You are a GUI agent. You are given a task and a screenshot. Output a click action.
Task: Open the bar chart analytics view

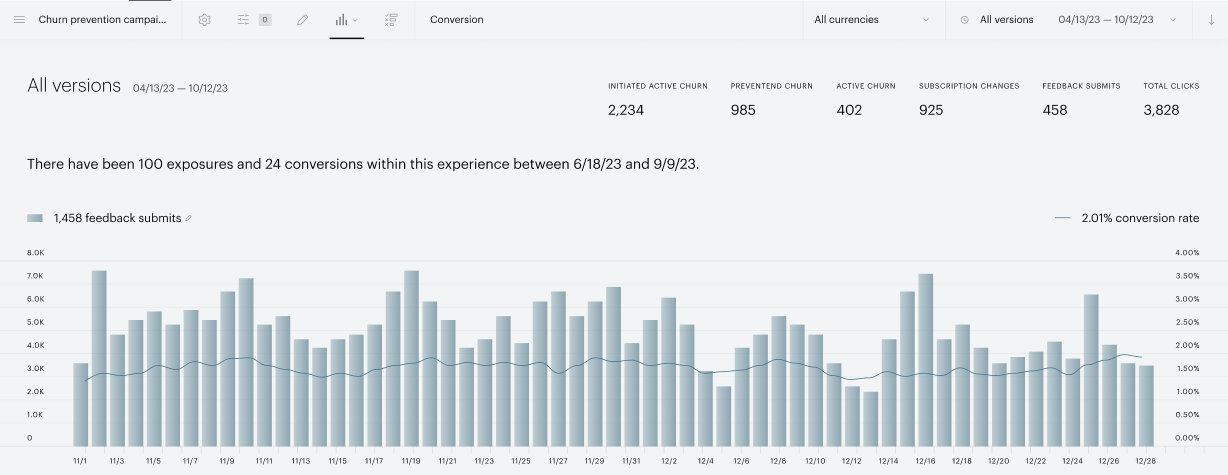click(342, 20)
